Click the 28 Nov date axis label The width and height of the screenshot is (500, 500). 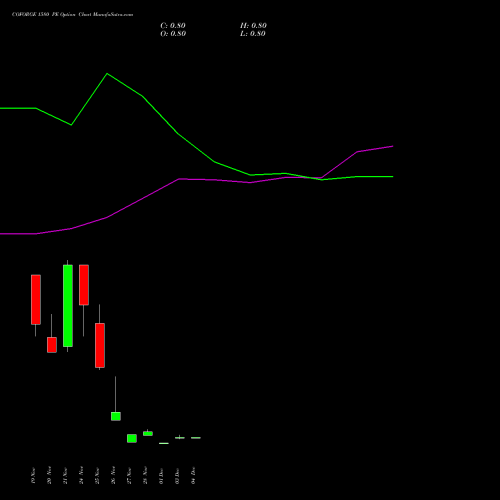(145, 476)
